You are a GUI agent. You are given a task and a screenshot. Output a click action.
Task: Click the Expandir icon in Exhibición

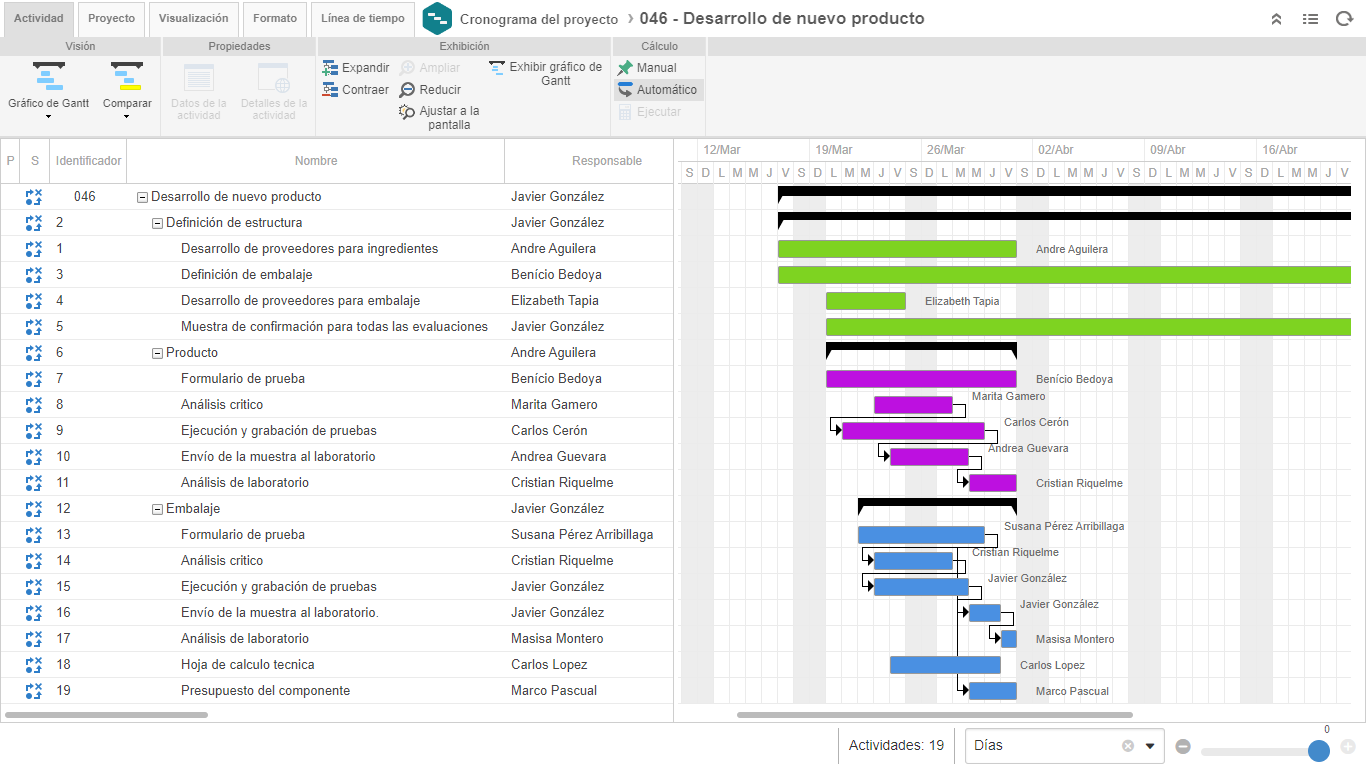tap(330, 68)
